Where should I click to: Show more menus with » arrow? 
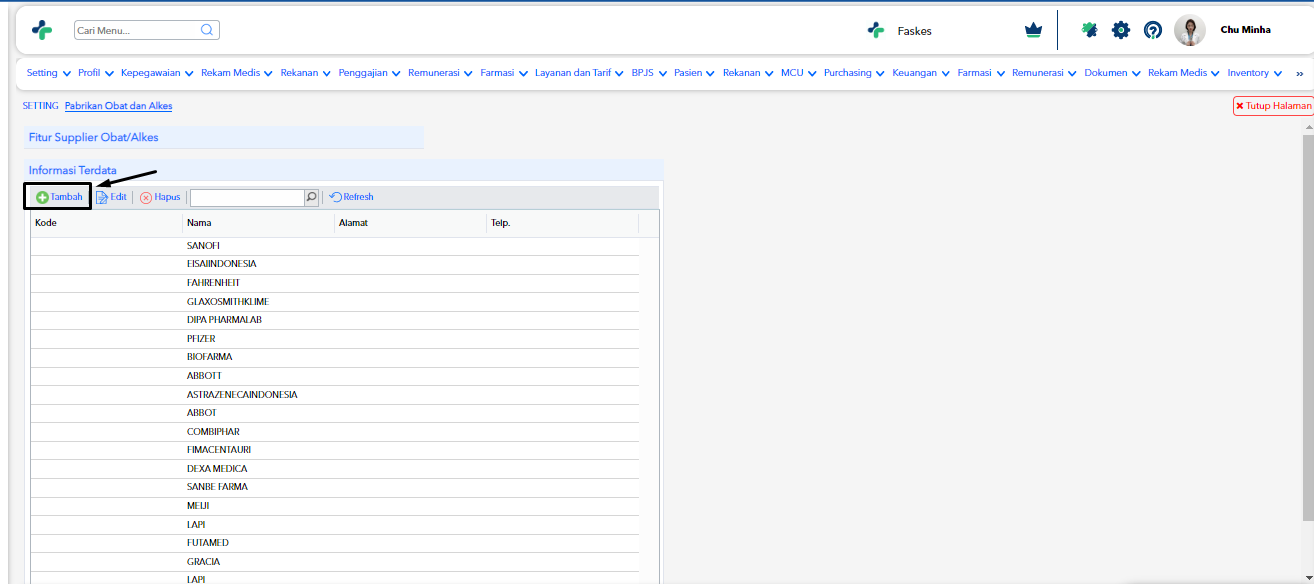[x=1300, y=74]
